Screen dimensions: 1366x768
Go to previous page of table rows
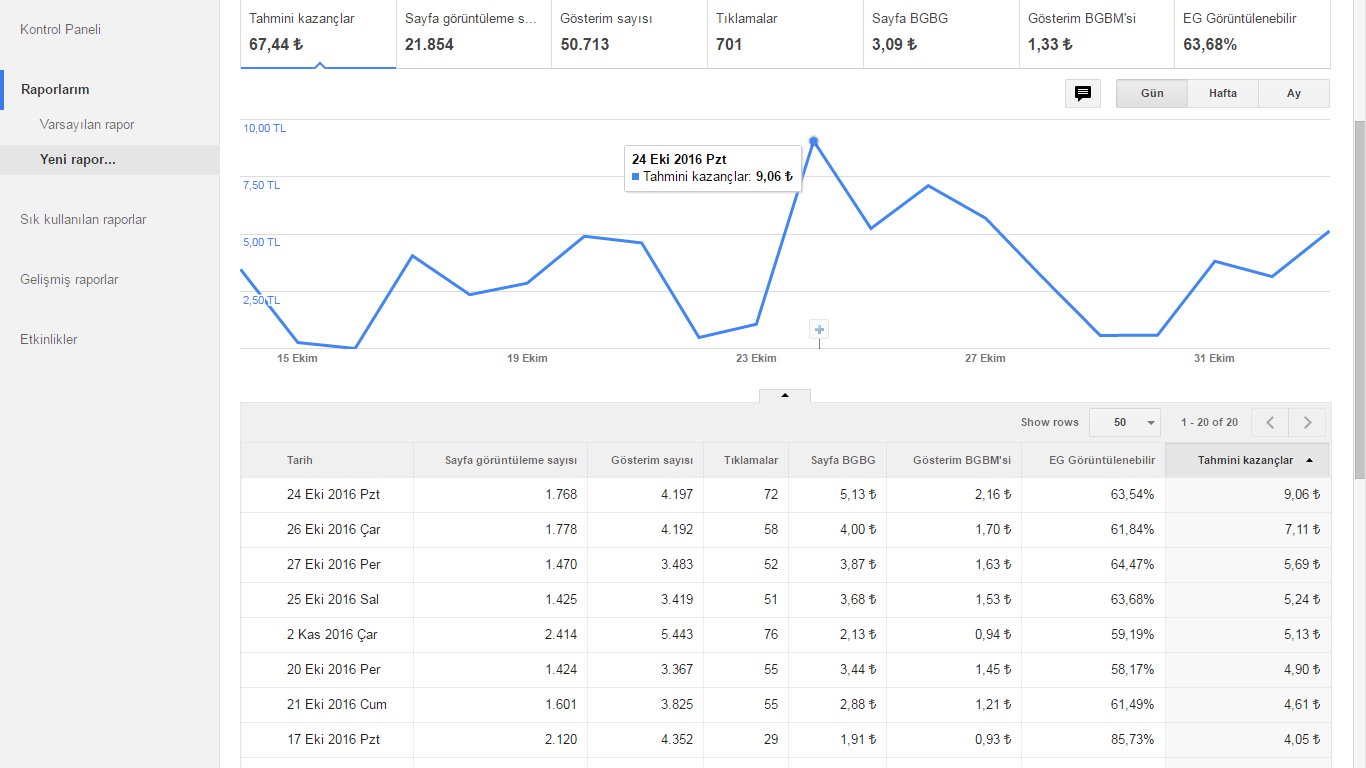pos(1270,422)
